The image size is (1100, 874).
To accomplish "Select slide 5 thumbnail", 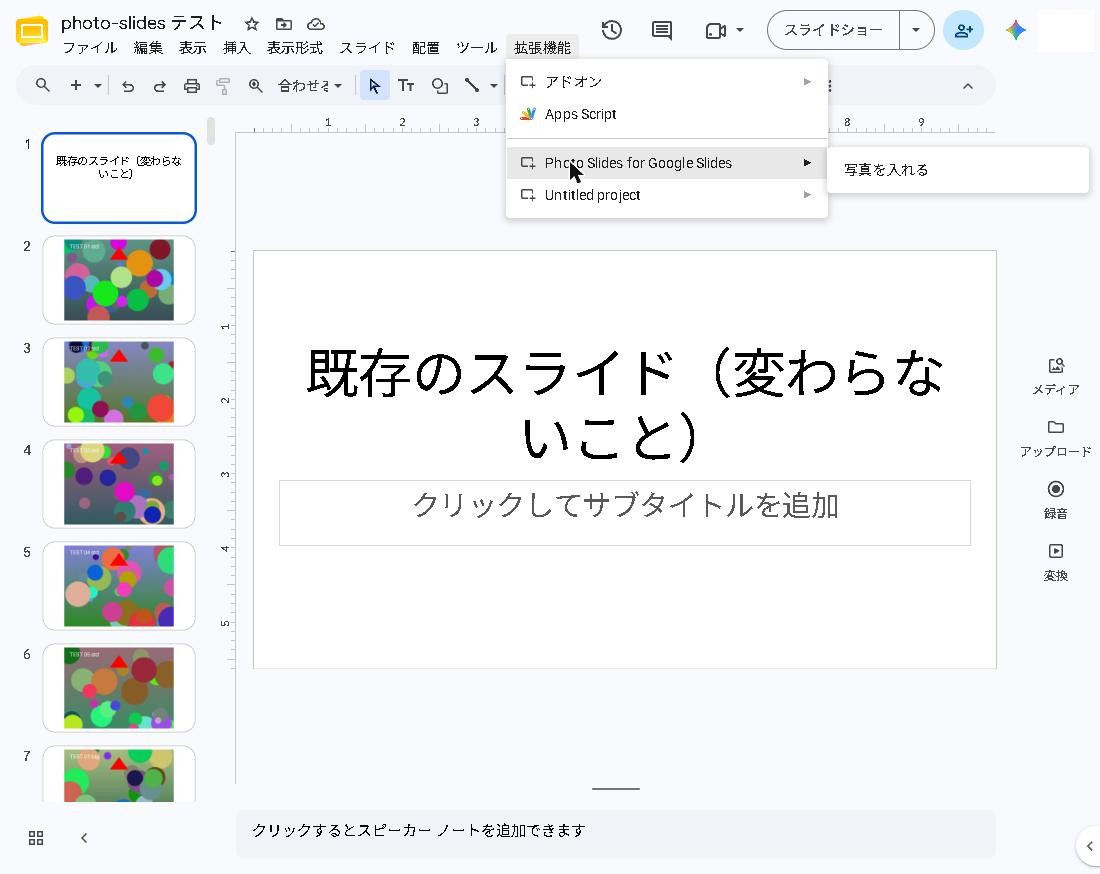I will pyautogui.click(x=119, y=586).
